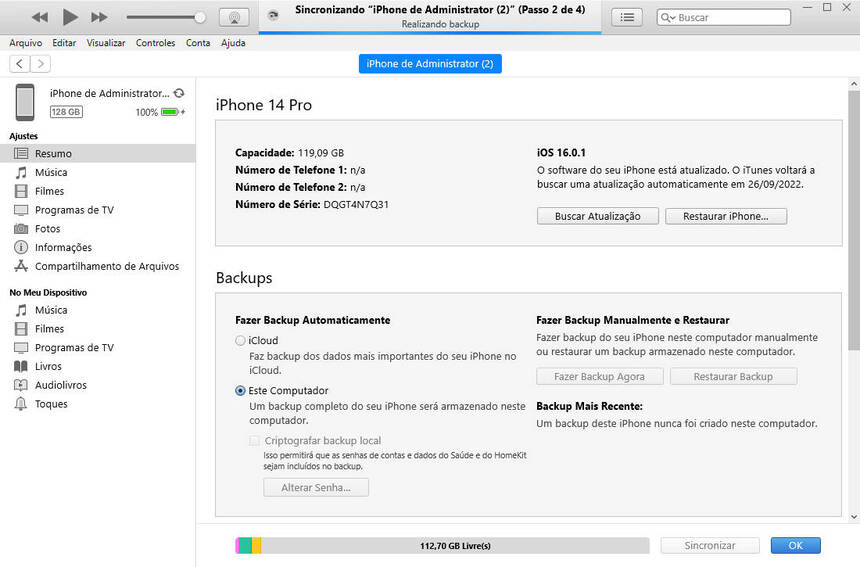Click the blue OK button

[795, 546]
